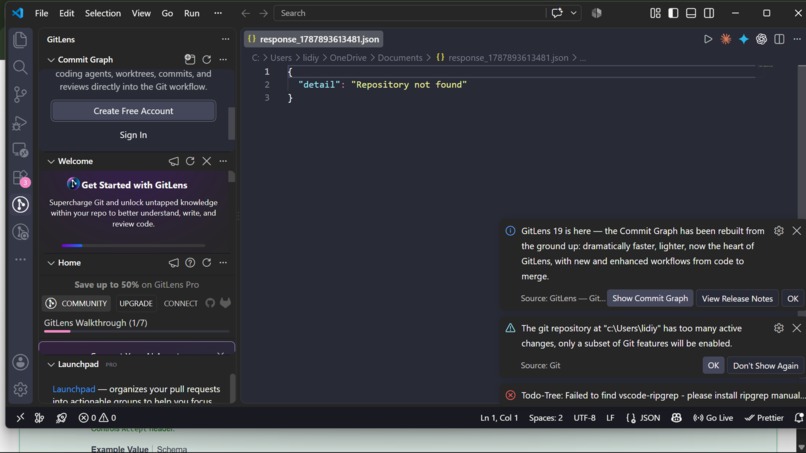Open the Run menu
Viewport: 806px width, 453px height.
point(192,13)
